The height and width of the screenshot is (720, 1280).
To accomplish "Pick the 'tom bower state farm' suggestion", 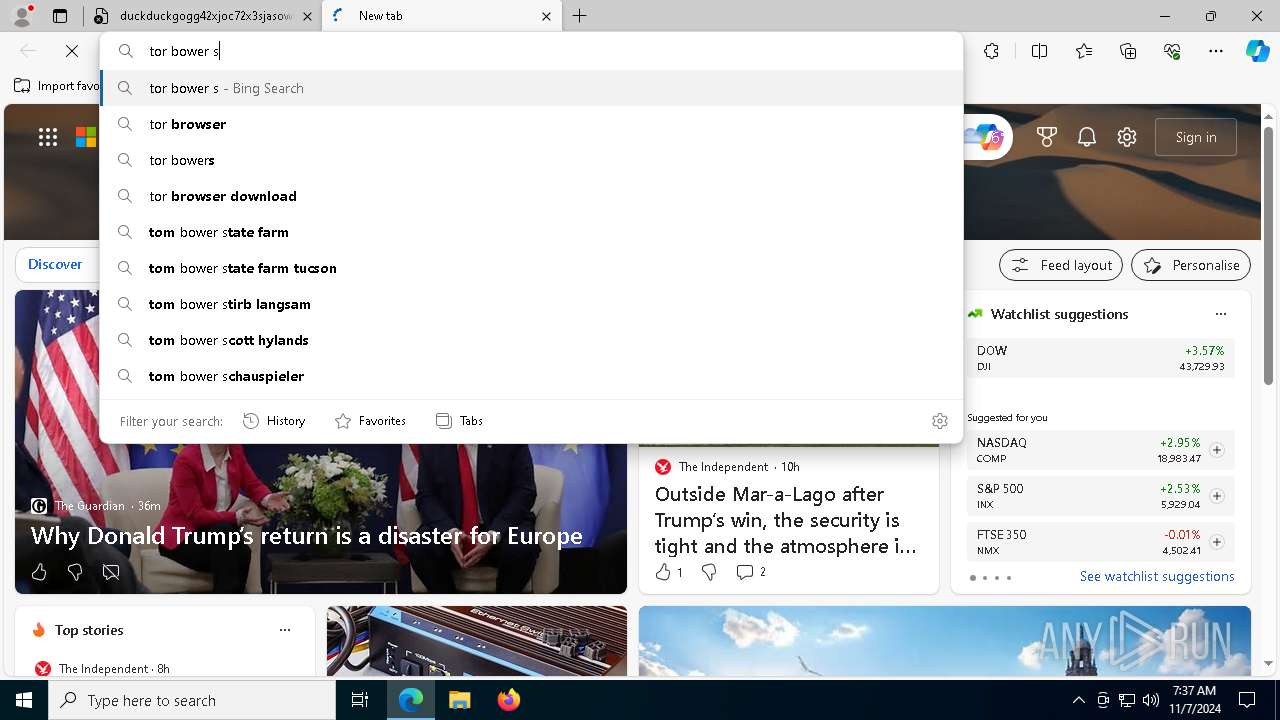I will coord(531,232).
